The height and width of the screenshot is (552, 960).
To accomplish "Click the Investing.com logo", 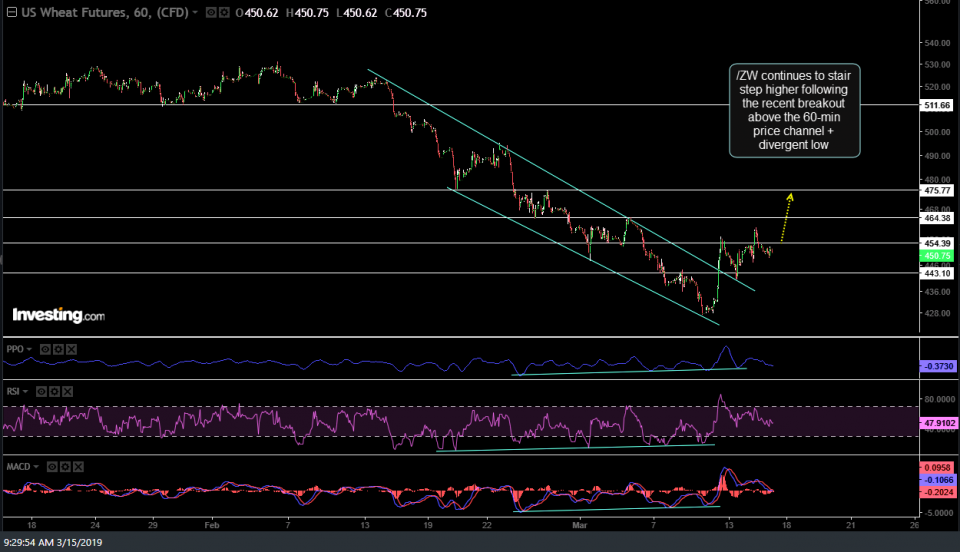I will click(58, 315).
